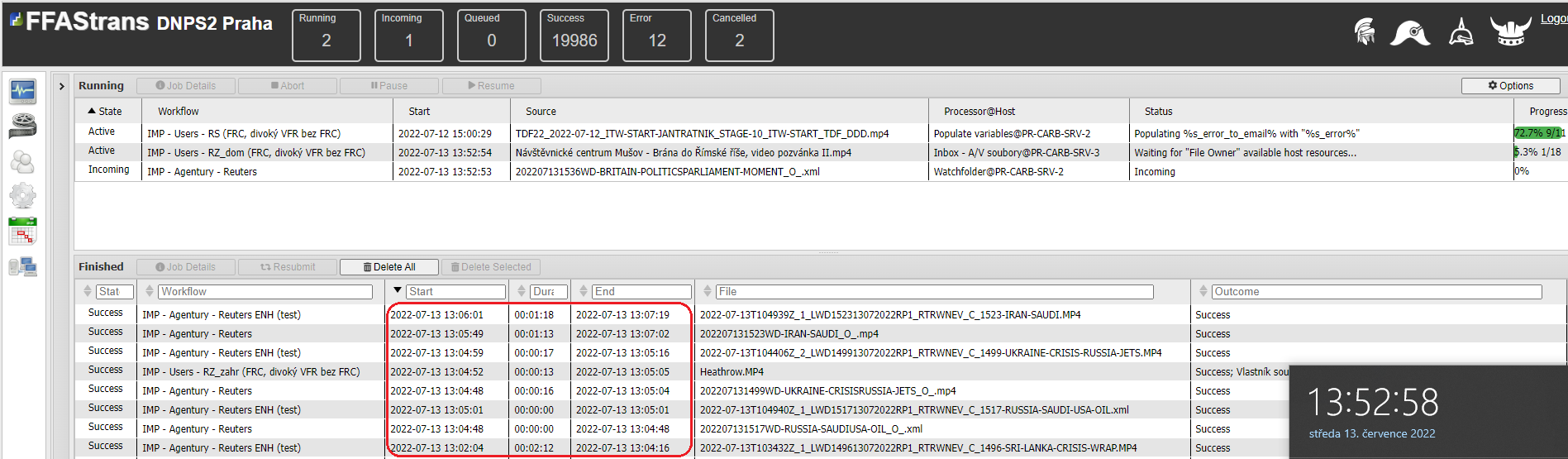Click the Abort button
Screen dimensions: 1568x459
coord(288,86)
